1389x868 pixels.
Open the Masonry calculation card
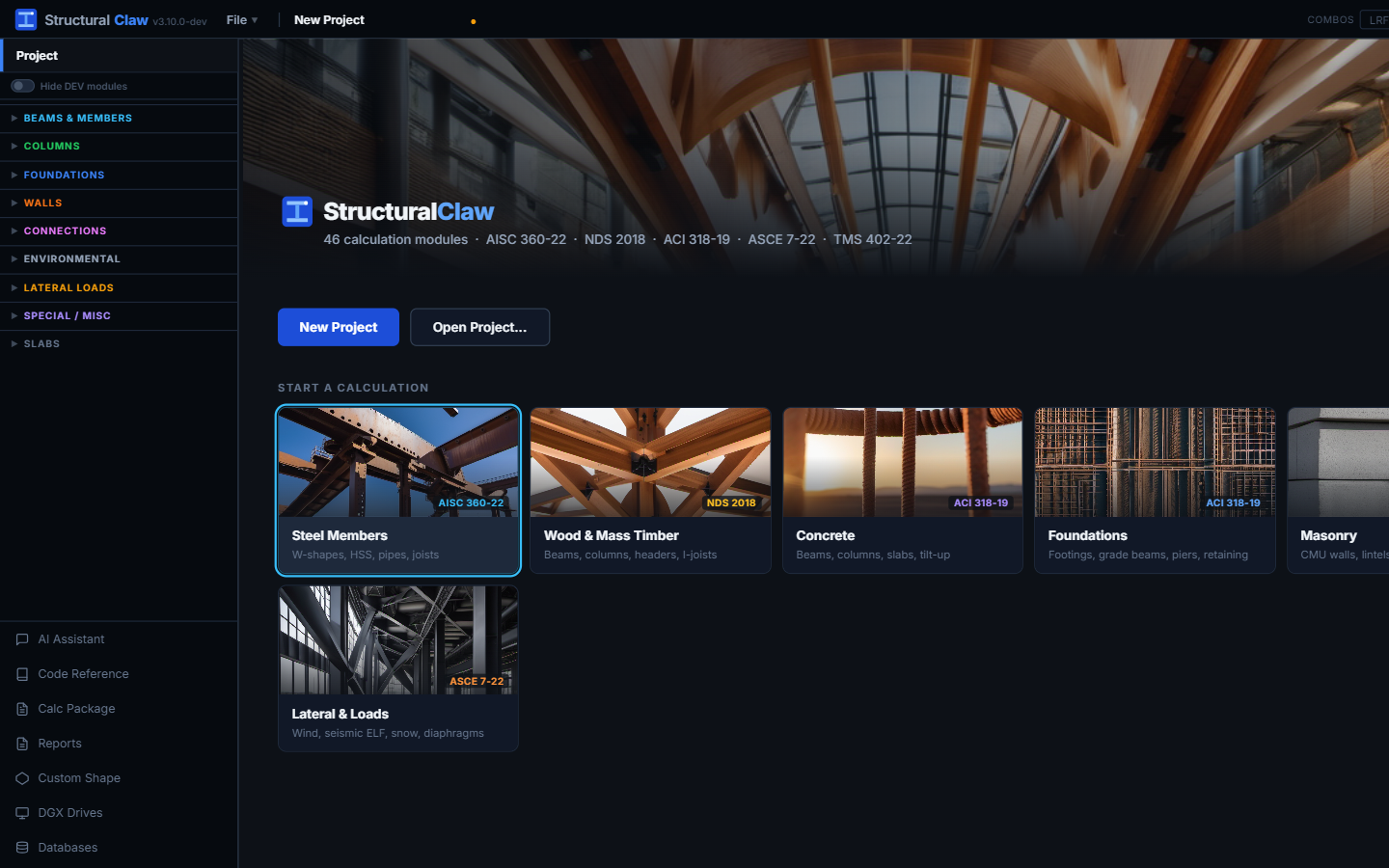coord(1339,490)
